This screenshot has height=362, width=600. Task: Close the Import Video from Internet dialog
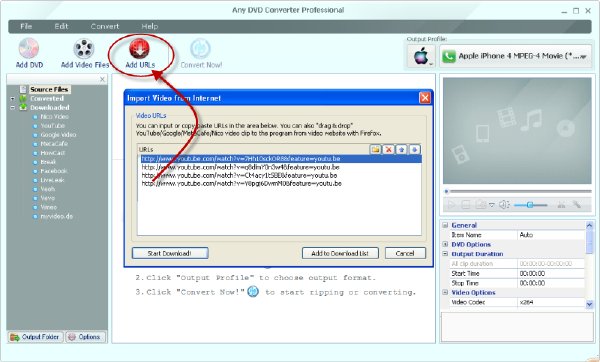click(425, 98)
